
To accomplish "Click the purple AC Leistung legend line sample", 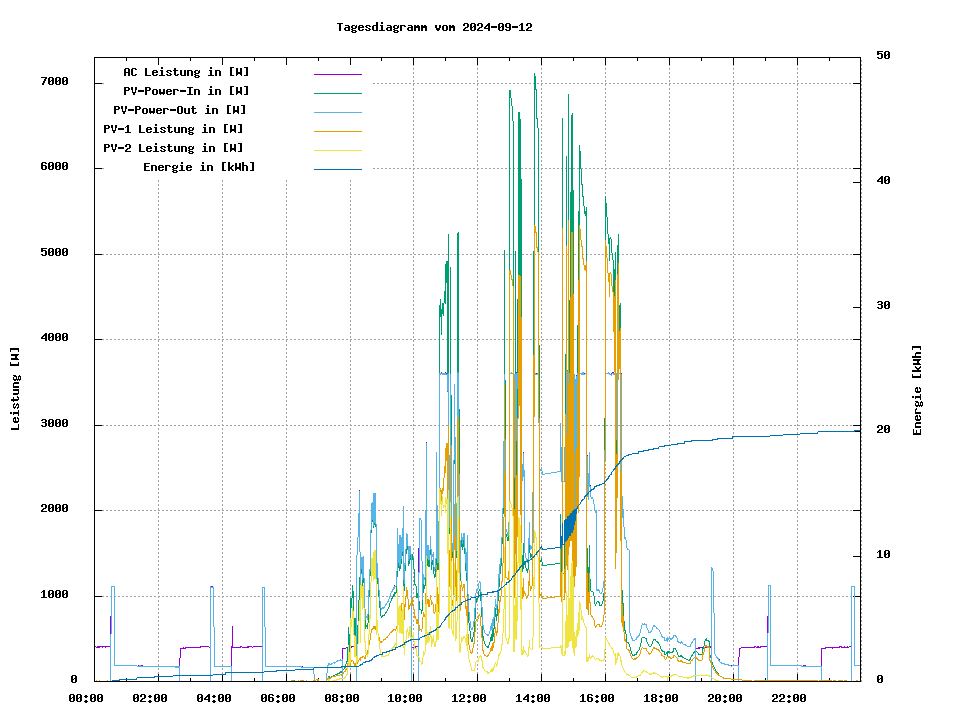I will [x=337, y=73].
